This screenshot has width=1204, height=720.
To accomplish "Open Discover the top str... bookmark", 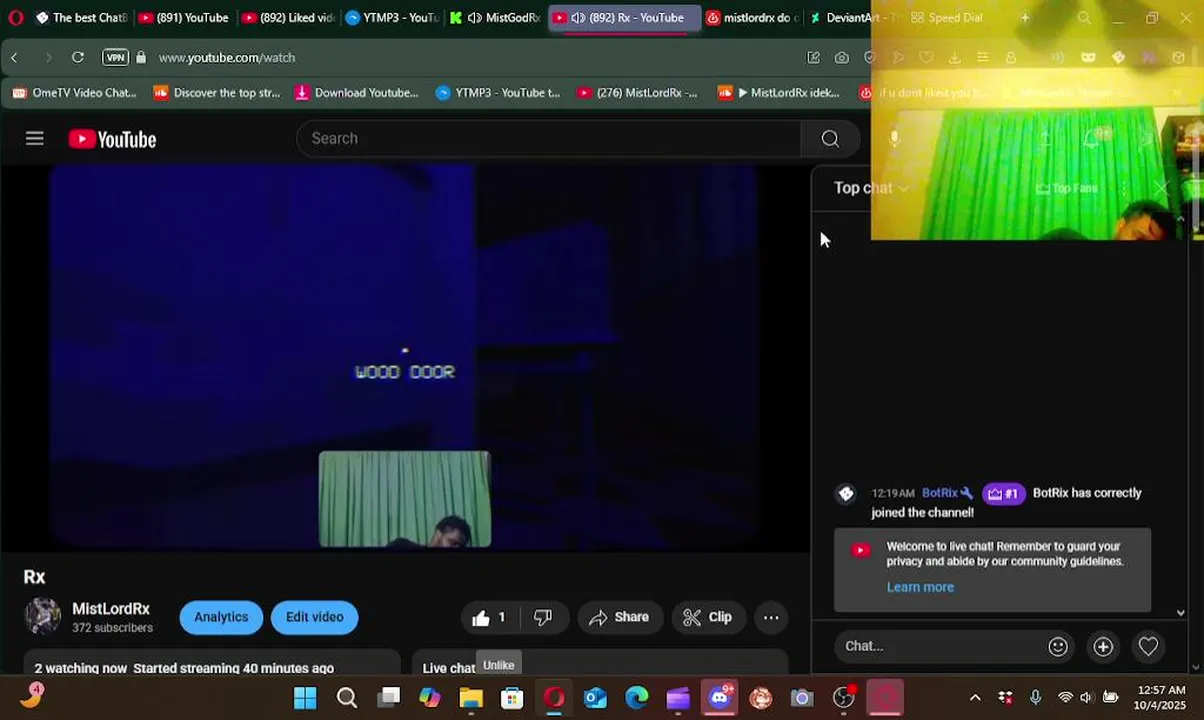I will (217, 93).
